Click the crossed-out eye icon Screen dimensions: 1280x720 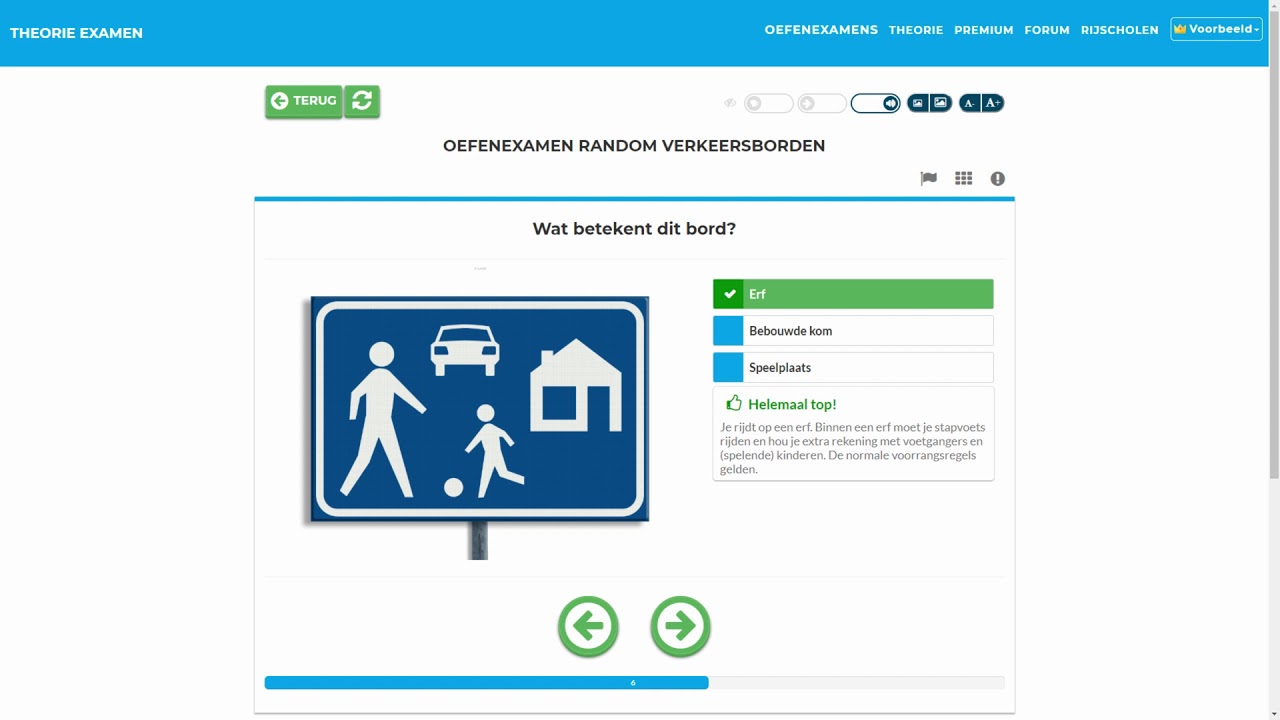point(730,103)
